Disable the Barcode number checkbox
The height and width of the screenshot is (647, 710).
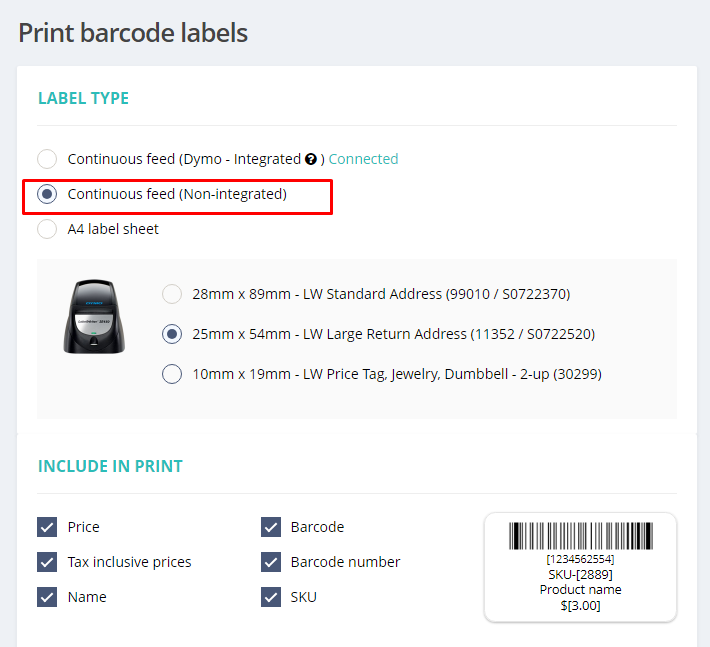271,562
